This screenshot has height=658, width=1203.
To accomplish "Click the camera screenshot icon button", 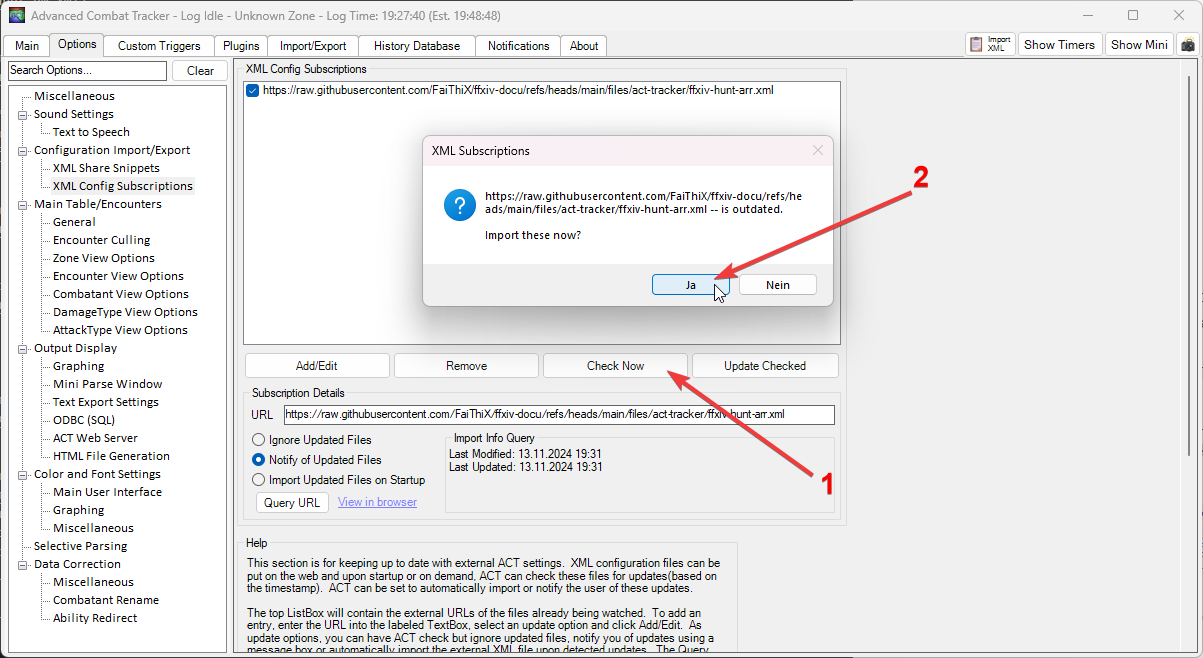I will coord(1187,44).
